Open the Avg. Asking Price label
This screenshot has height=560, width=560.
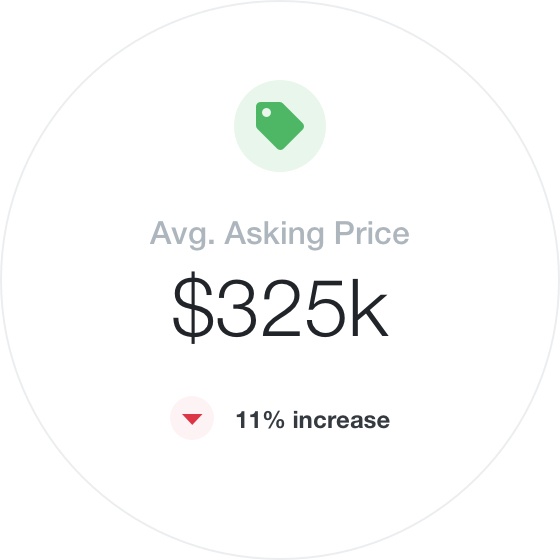280,234
